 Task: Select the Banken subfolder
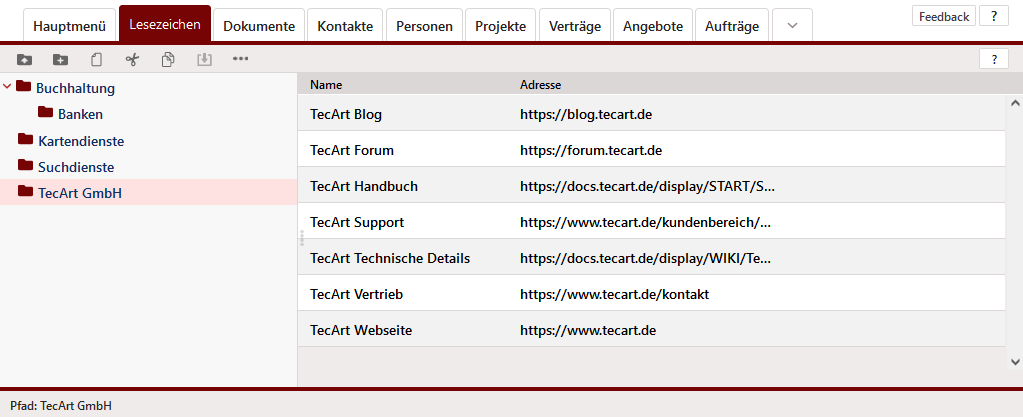(x=80, y=114)
